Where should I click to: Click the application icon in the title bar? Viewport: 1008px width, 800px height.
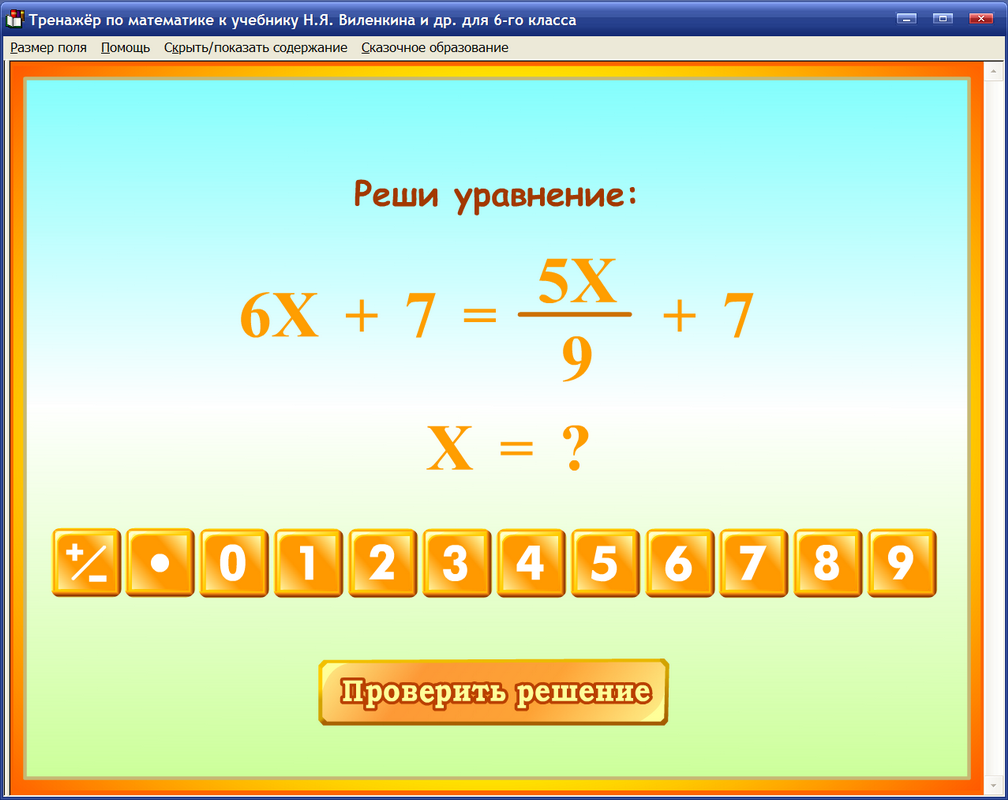(x=14, y=17)
